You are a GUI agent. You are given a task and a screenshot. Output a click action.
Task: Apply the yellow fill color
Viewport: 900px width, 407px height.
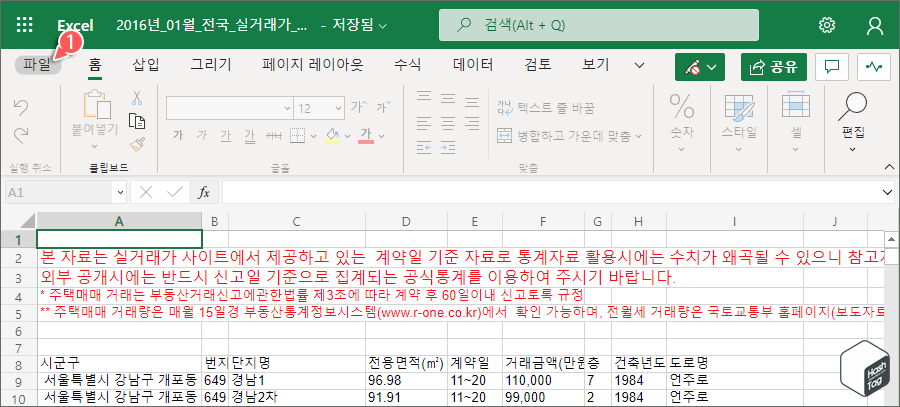(x=333, y=135)
